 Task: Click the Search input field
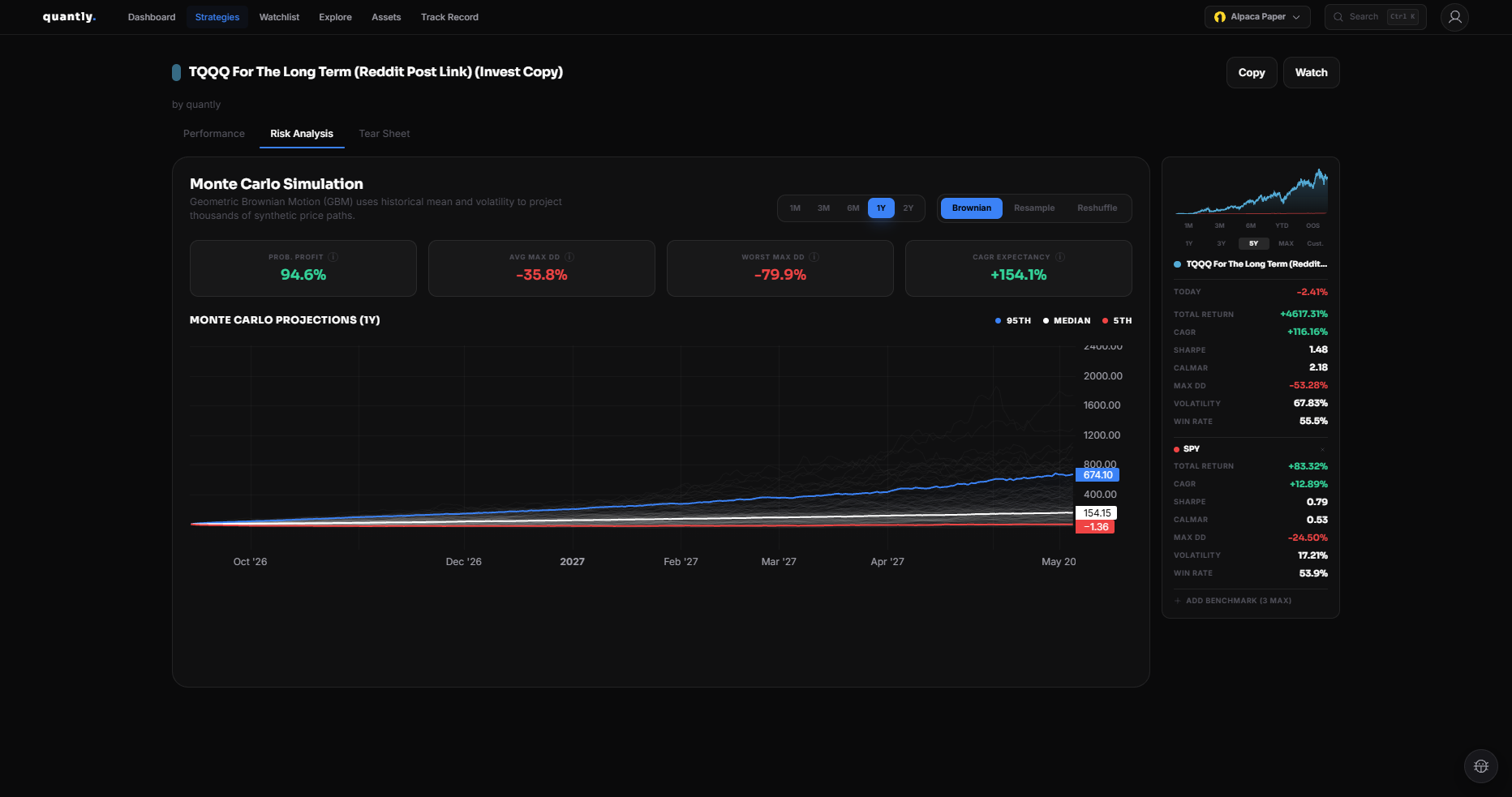[1375, 17]
